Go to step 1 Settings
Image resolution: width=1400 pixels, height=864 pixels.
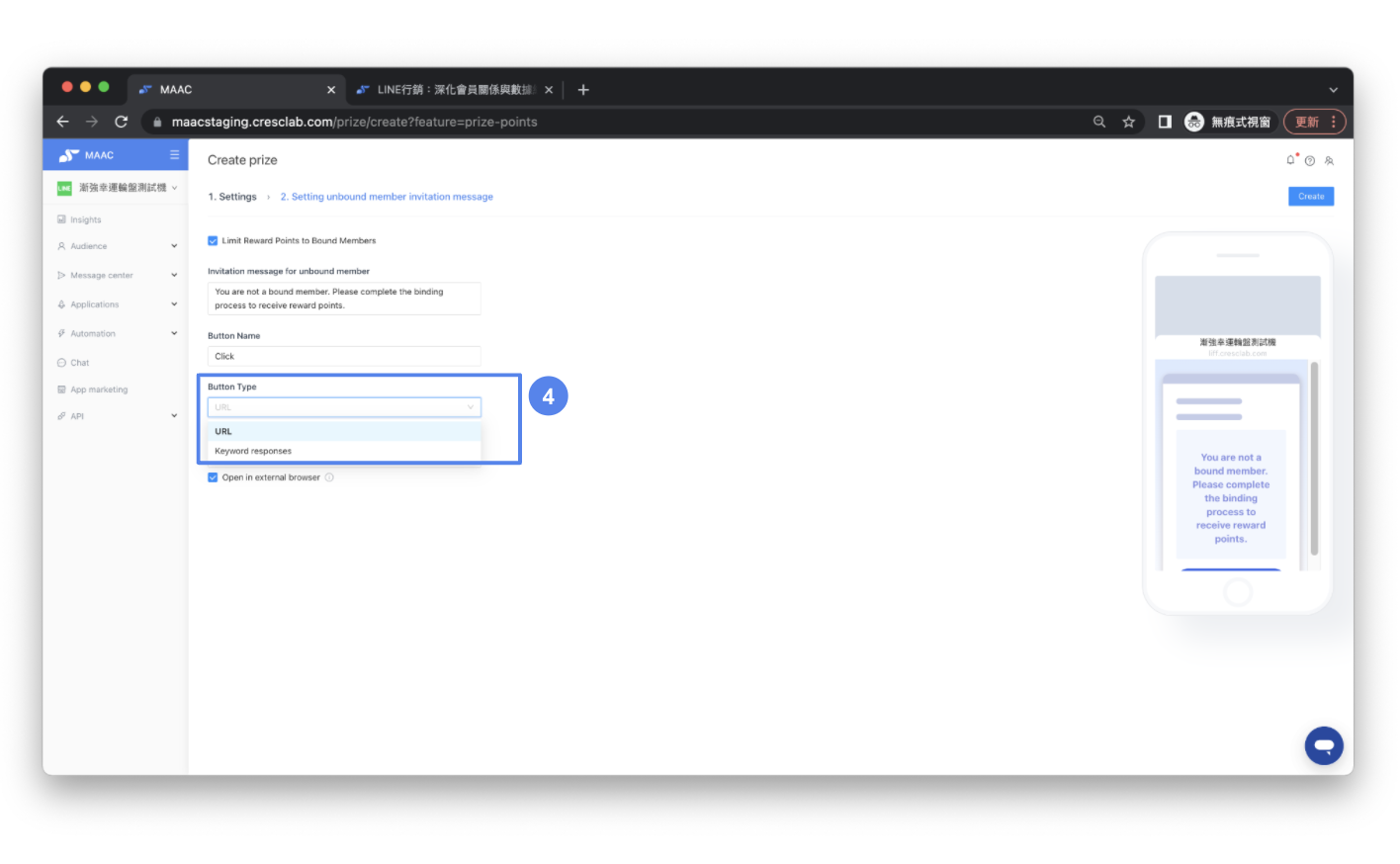coord(232,197)
